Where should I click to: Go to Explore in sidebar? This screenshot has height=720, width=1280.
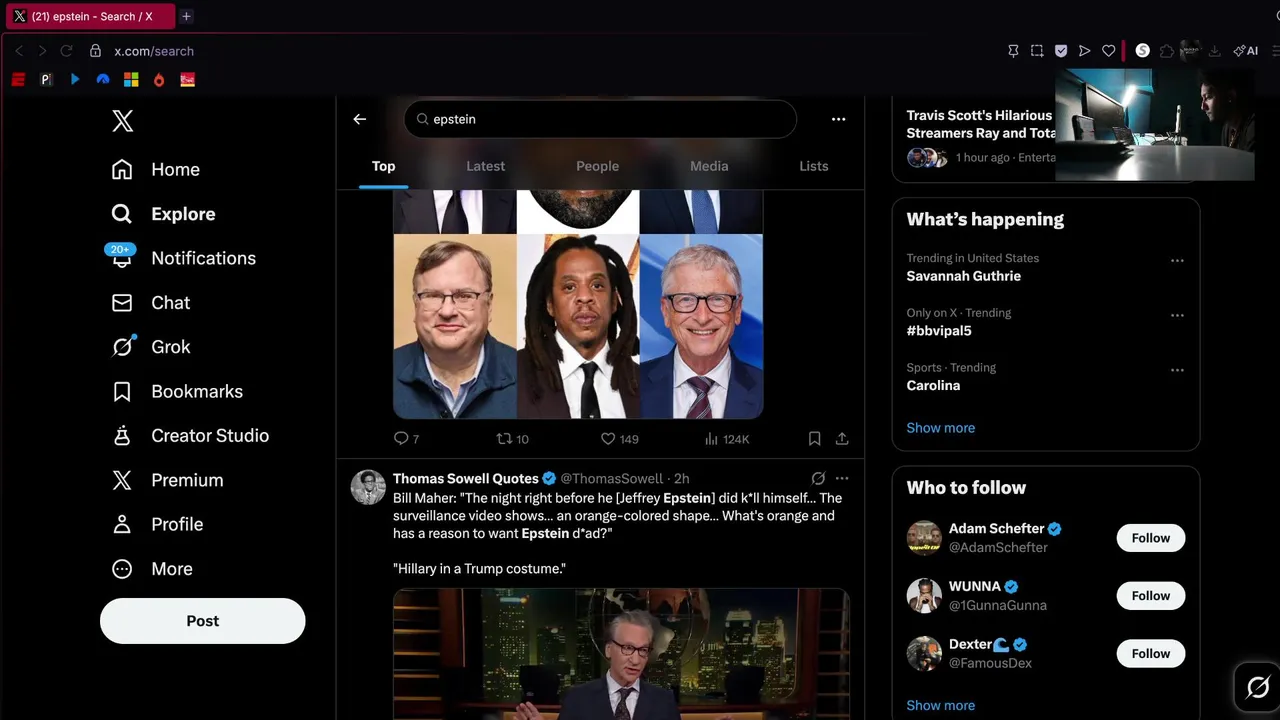163,214
